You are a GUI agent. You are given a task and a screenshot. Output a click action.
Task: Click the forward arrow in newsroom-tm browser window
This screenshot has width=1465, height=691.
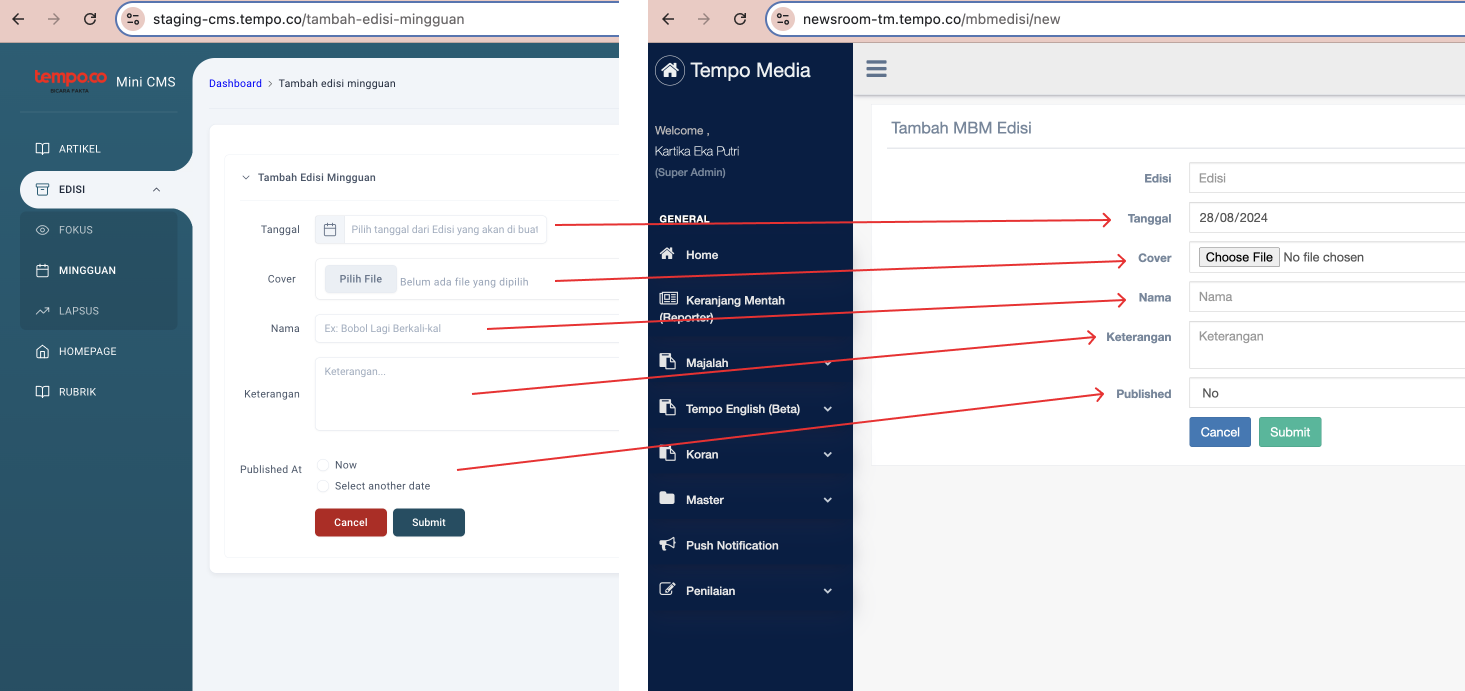point(704,19)
